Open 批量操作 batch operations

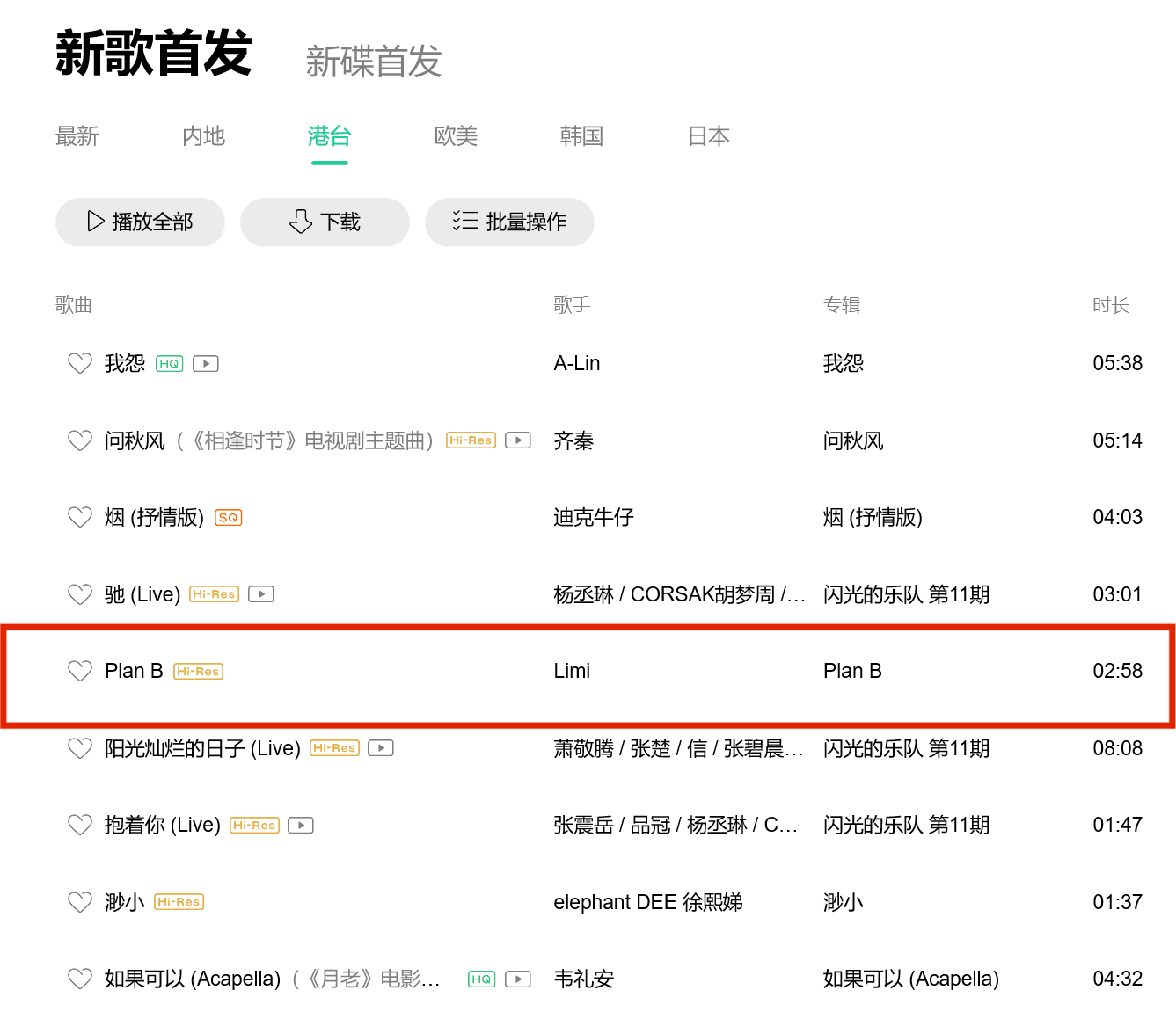(x=509, y=222)
